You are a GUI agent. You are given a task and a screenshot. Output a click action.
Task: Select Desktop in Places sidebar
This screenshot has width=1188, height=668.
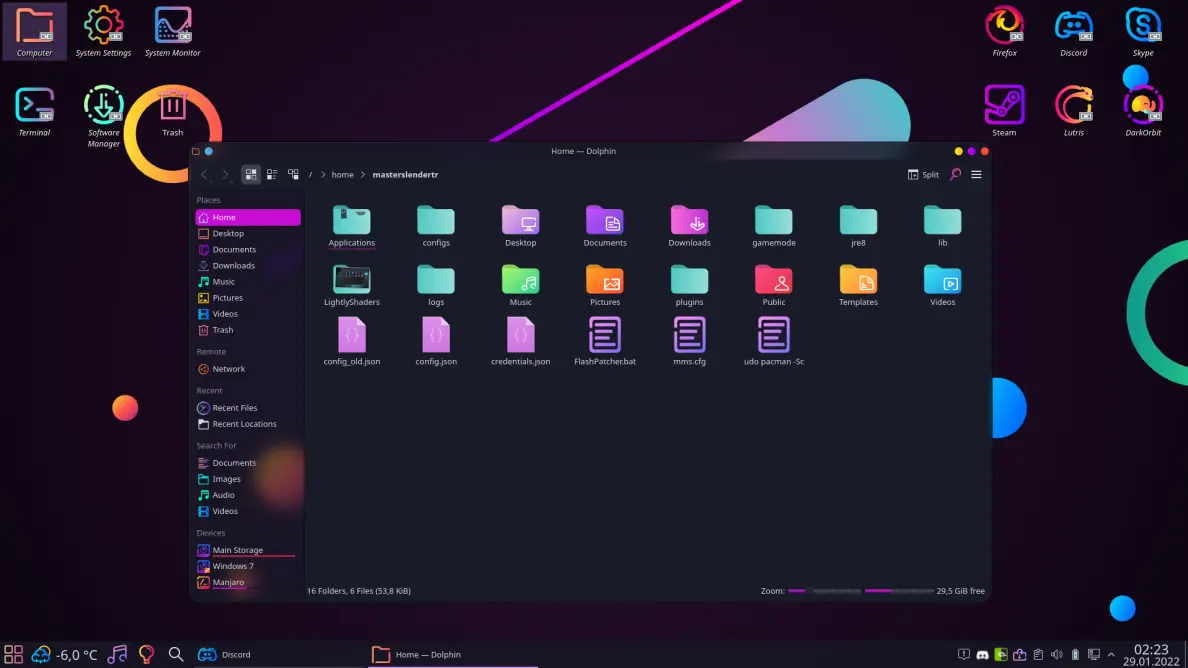pos(248,233)
